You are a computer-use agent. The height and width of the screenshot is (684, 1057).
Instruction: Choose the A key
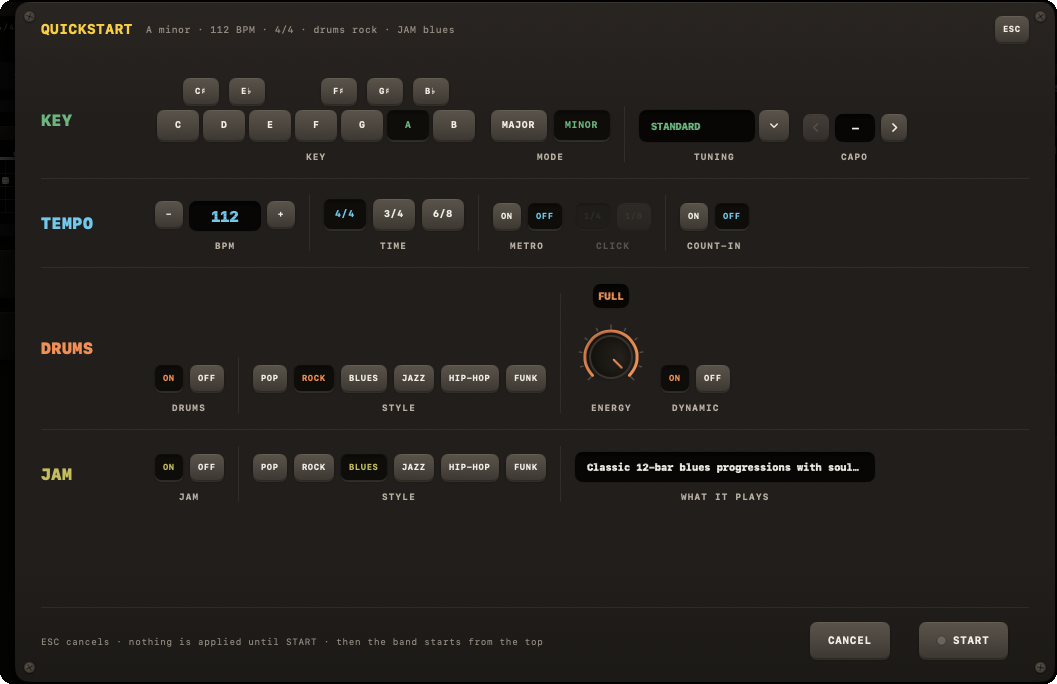coord(407,125)
